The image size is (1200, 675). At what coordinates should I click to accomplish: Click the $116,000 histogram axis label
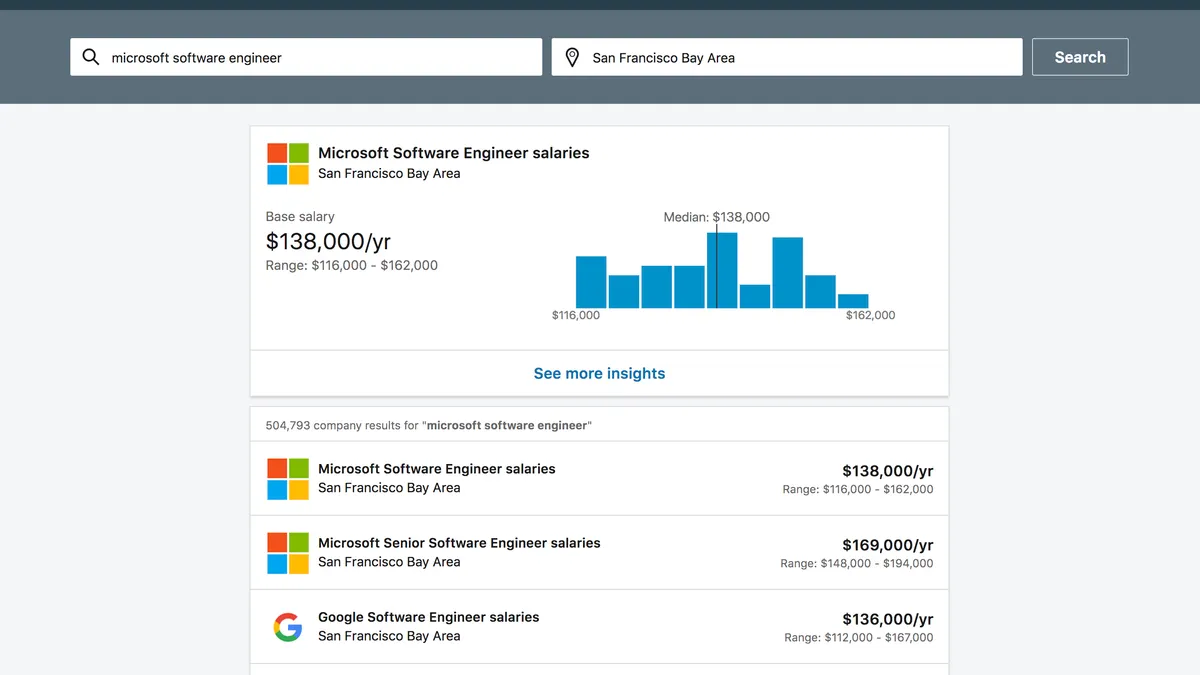[x=576, y=315]
